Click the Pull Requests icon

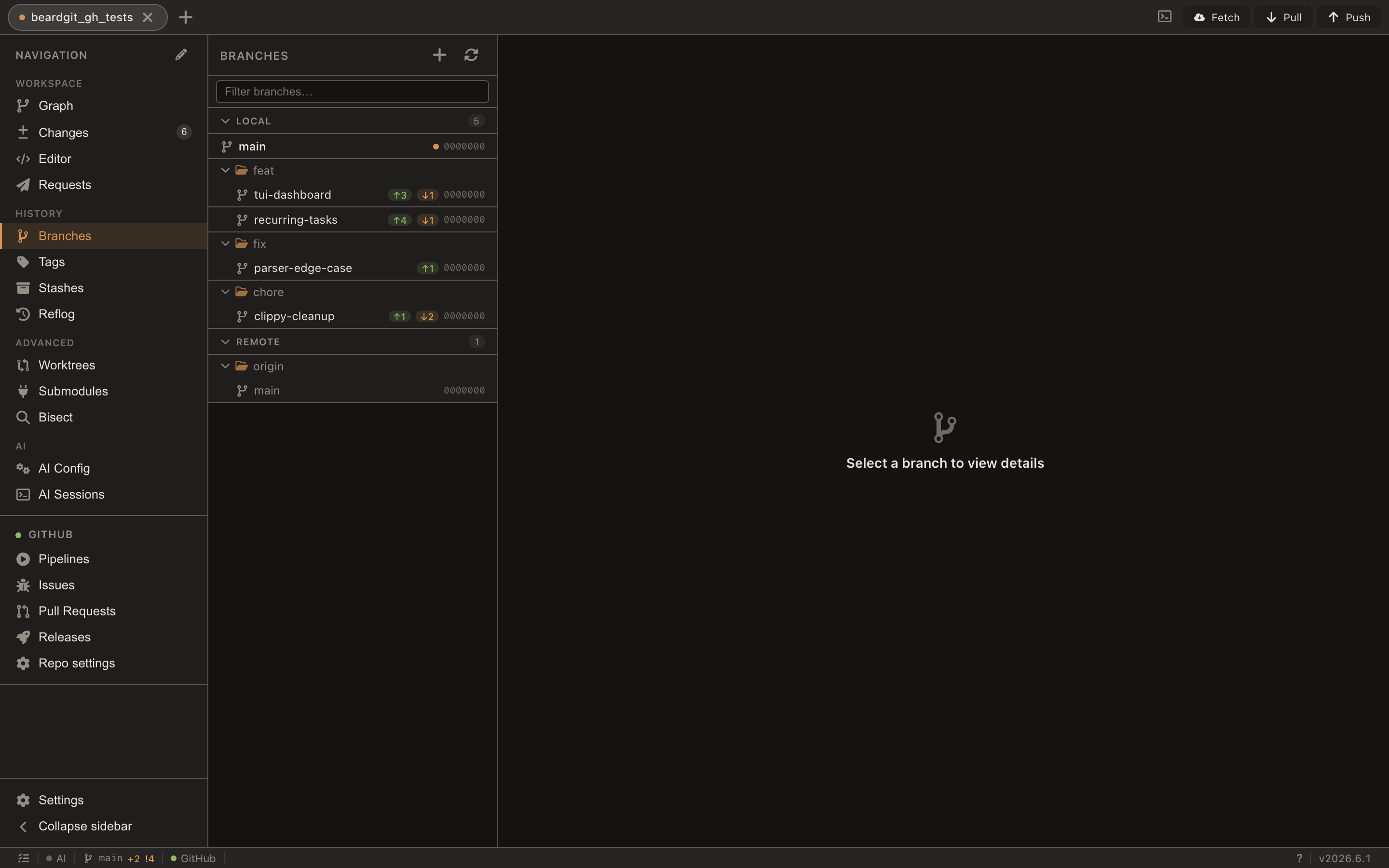tap(23, 611)
